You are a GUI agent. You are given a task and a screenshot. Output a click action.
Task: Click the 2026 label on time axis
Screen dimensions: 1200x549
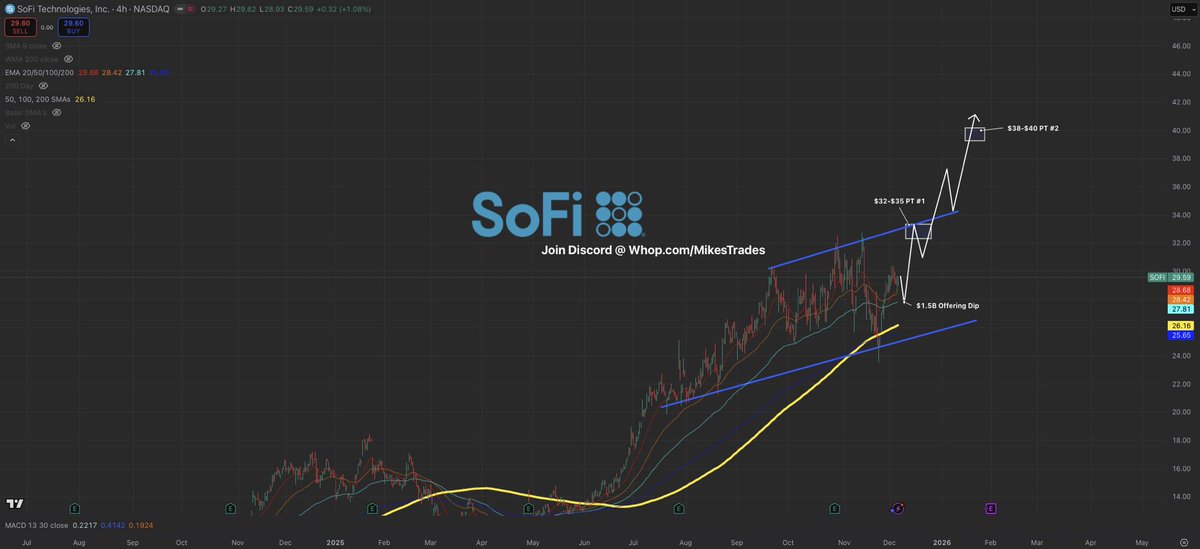click(x=942, y=541)
